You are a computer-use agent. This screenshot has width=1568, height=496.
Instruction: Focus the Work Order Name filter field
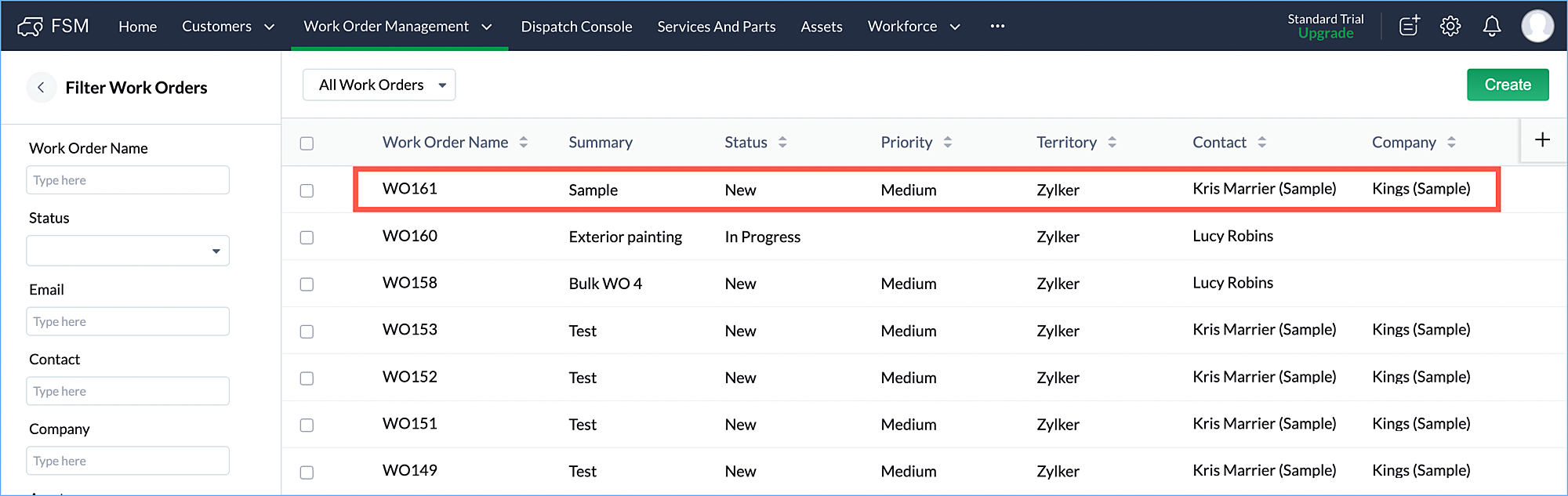[x=128, y=180]
